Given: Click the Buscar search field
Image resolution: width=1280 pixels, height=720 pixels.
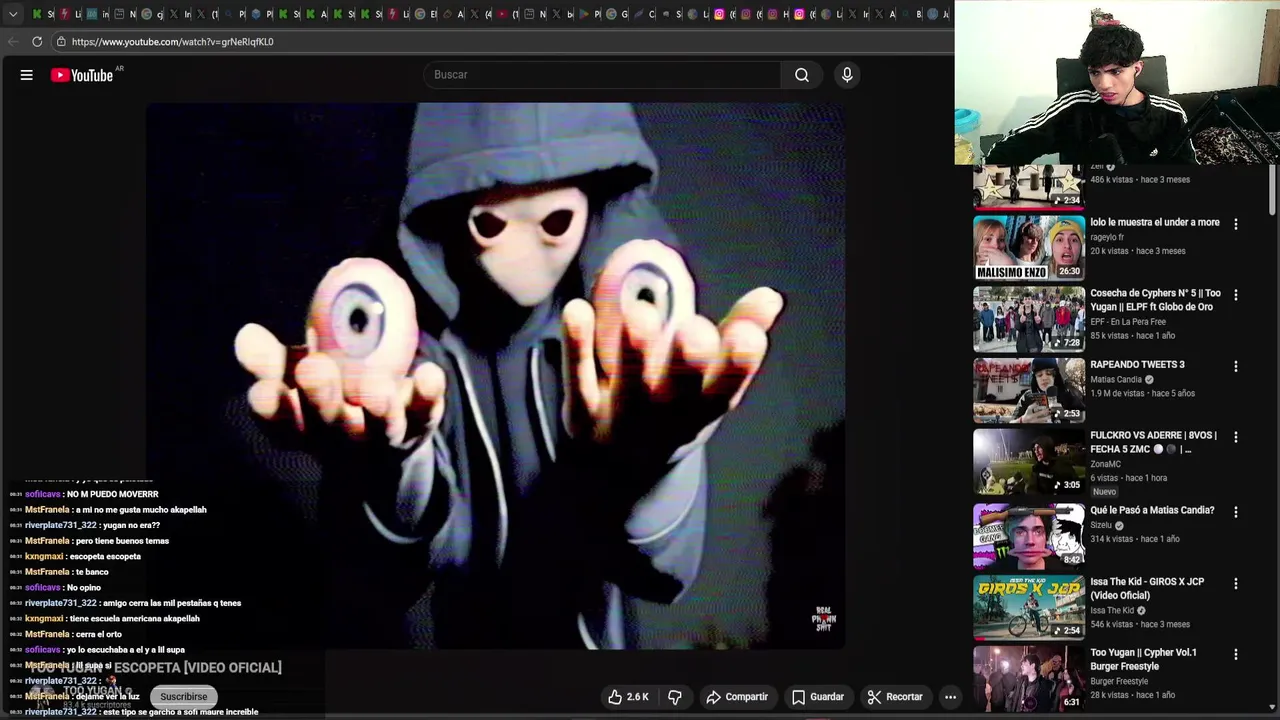Looking at the screenshot, I should pyautogui.click(x=603, y=75).
